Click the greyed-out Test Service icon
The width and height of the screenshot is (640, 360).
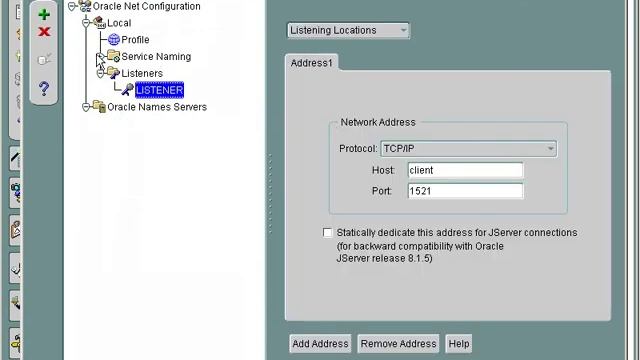pos(44,59)
